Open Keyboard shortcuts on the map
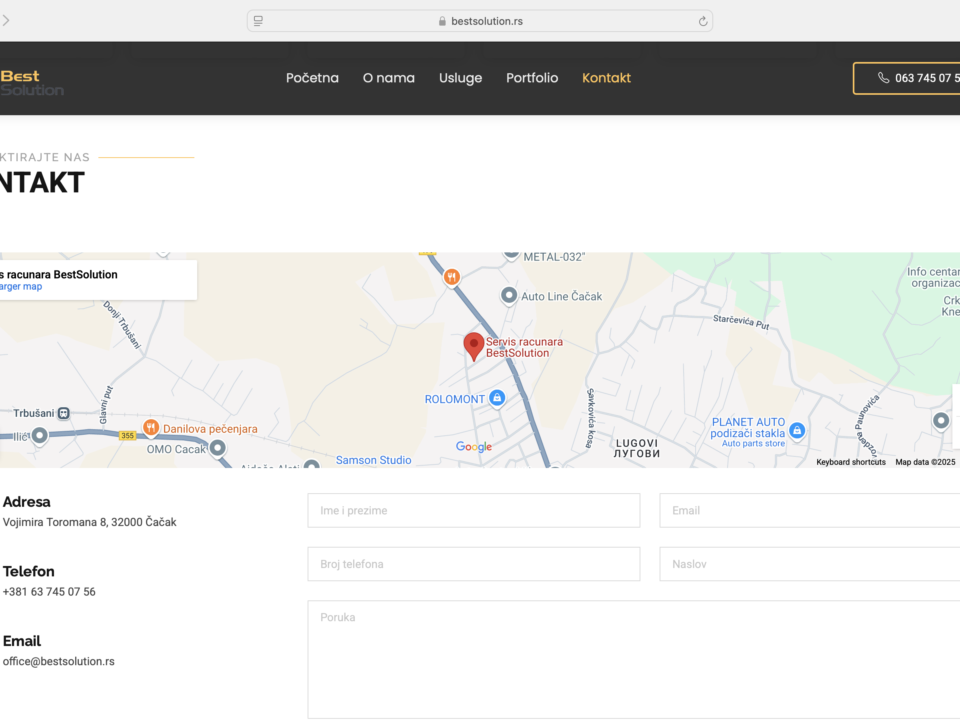Screen dimensions: 960x720 tap(850, 462)
